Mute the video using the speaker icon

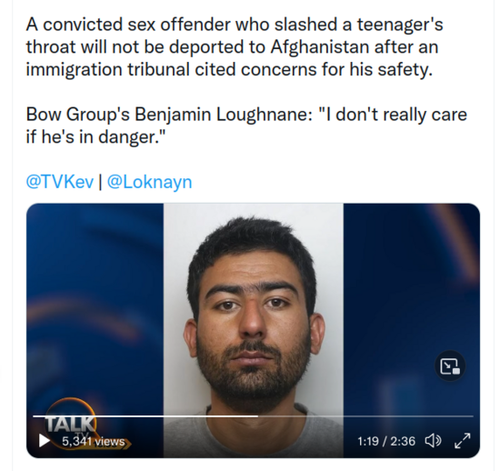pos(433,441)
